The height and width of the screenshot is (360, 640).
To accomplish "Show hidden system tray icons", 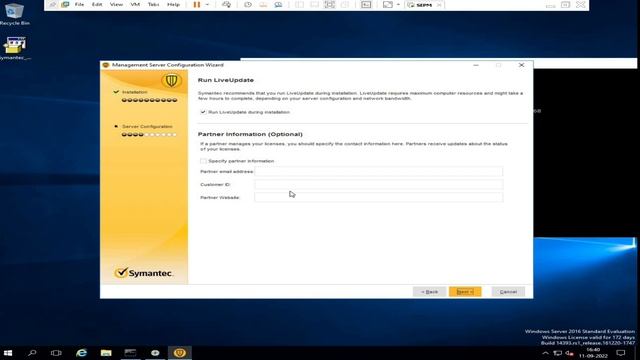I will [545, 353].
